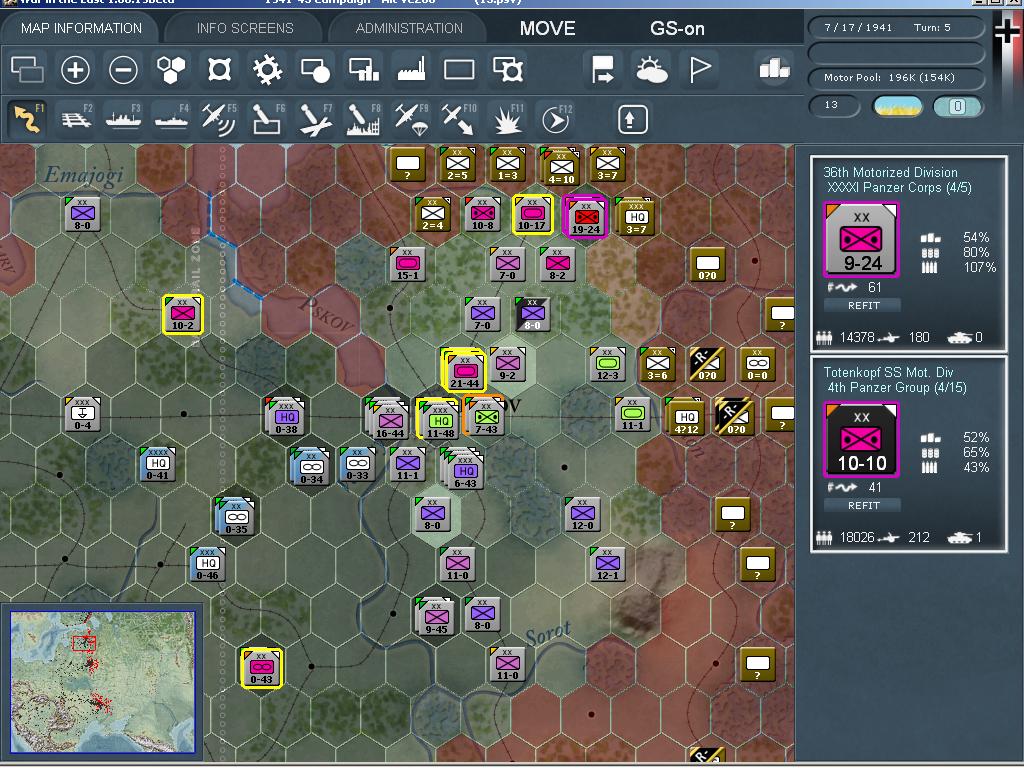Screen dimensions: 1024x768
Task: Open the MAP INFORMATION tab
Action: 81,28
